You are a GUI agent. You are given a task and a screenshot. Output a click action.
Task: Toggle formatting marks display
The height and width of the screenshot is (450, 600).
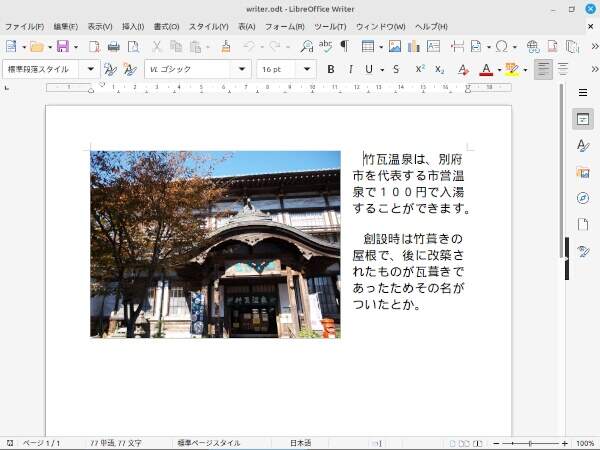coord(344,46)
